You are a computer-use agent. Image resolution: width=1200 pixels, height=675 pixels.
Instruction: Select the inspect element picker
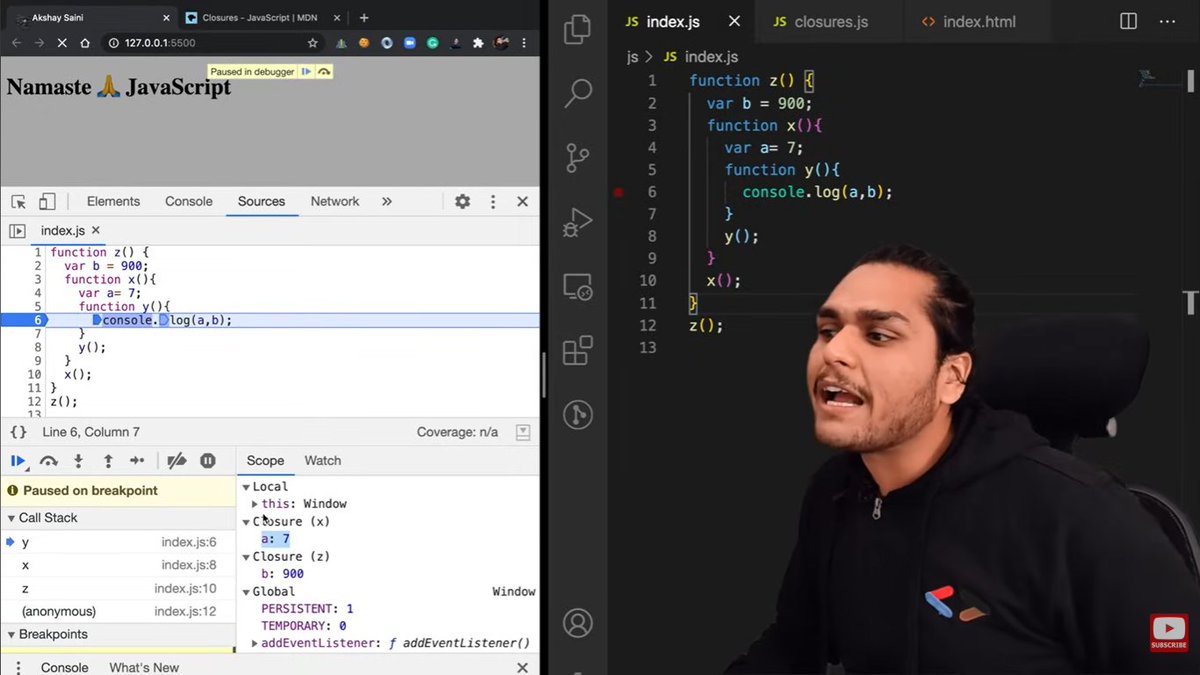pos(19,201)
